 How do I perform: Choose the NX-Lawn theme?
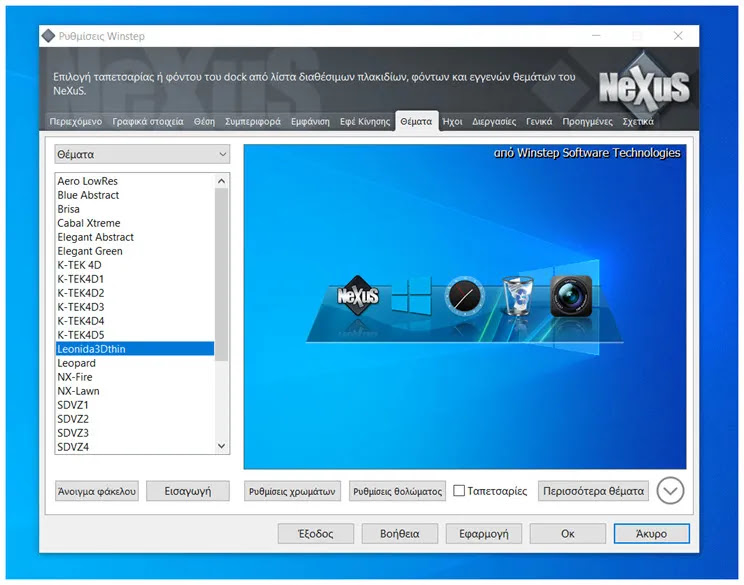tap(135, 391)
